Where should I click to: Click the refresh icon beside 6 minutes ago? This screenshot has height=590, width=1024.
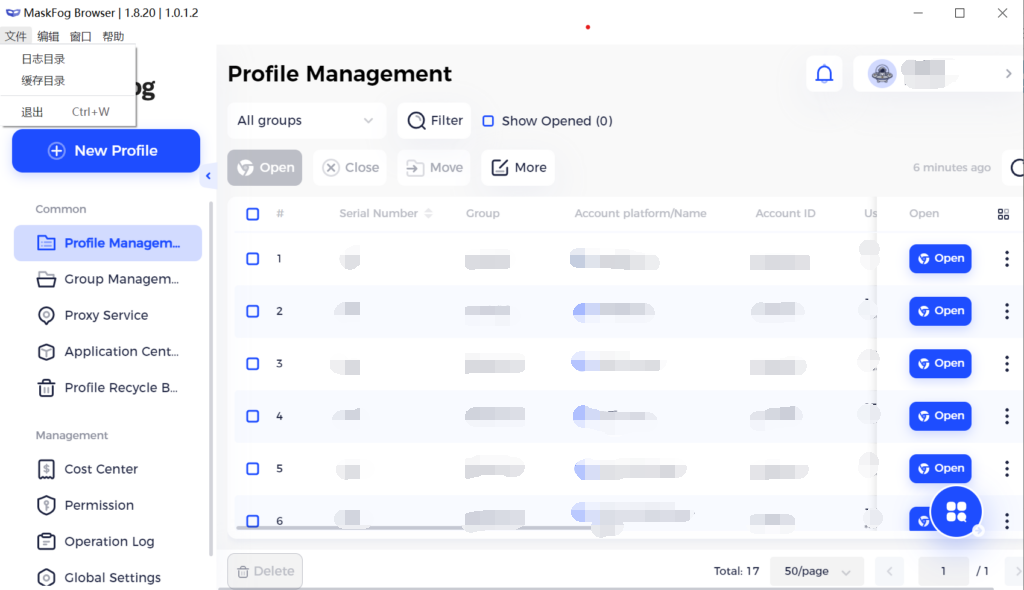1017,168
